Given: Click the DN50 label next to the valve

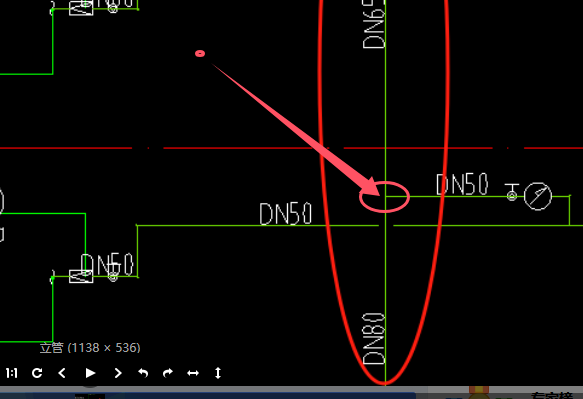Looking at the screenshot, I should click(x=462, y=184).
